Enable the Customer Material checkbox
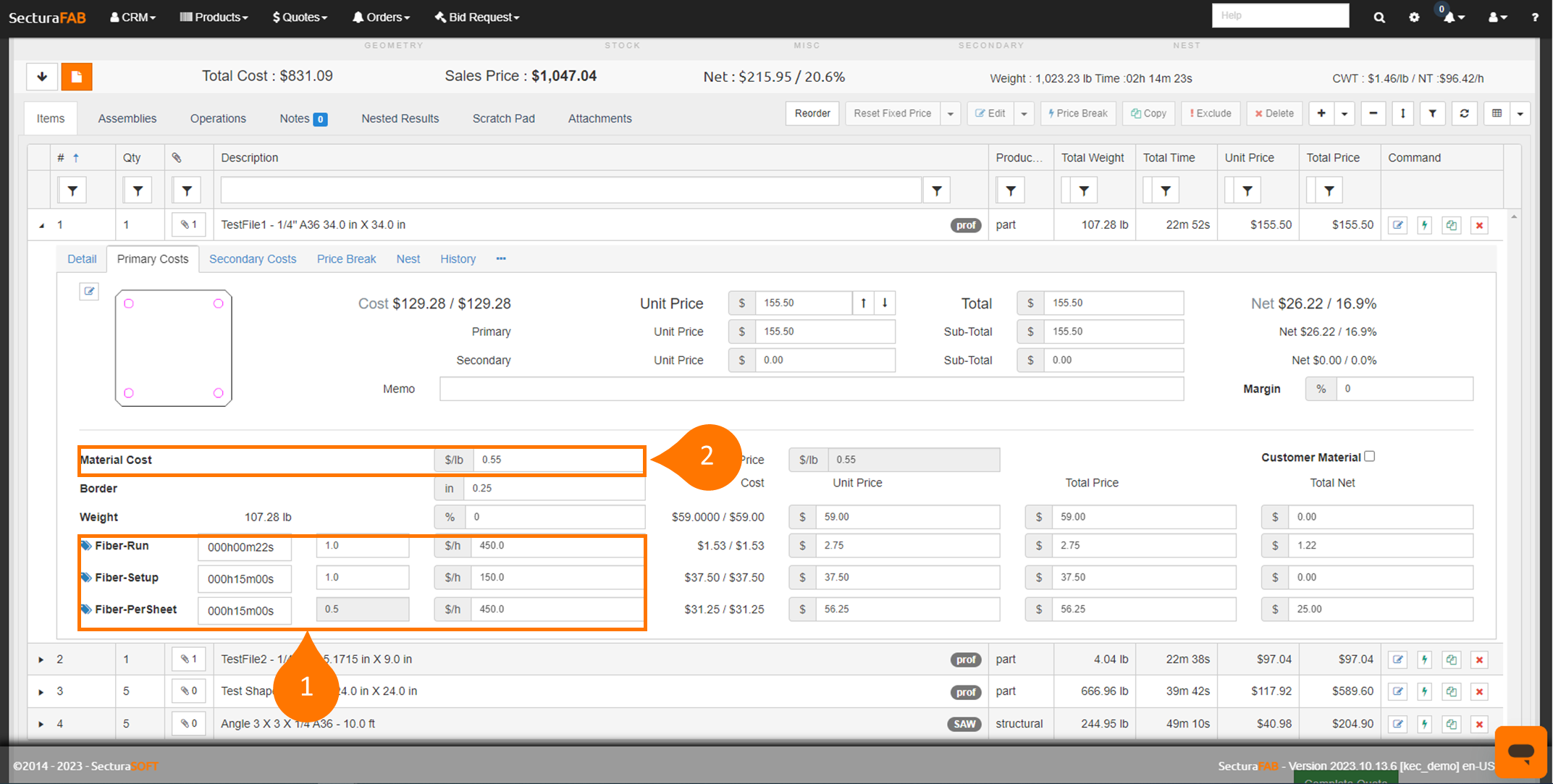This screenshot has width=1553, height=784. tap(1369, 456)
